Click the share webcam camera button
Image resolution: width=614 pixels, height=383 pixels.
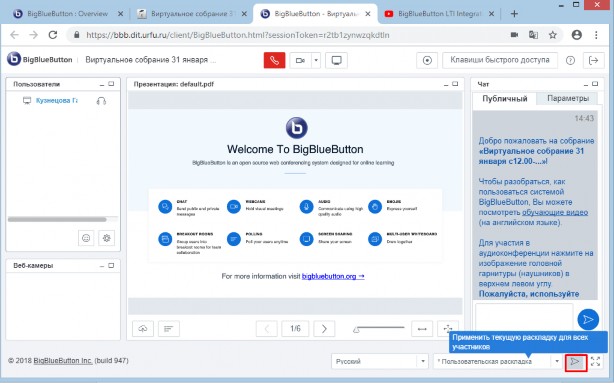(300, 60)
